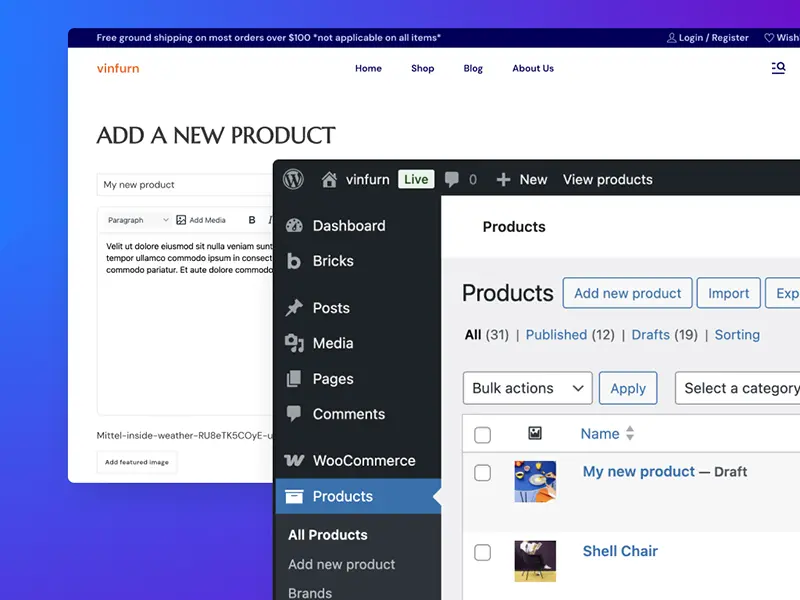Open the Select a category dropdown
The image size is (800, 600).
pyautogui.click(x=737, y=388)
